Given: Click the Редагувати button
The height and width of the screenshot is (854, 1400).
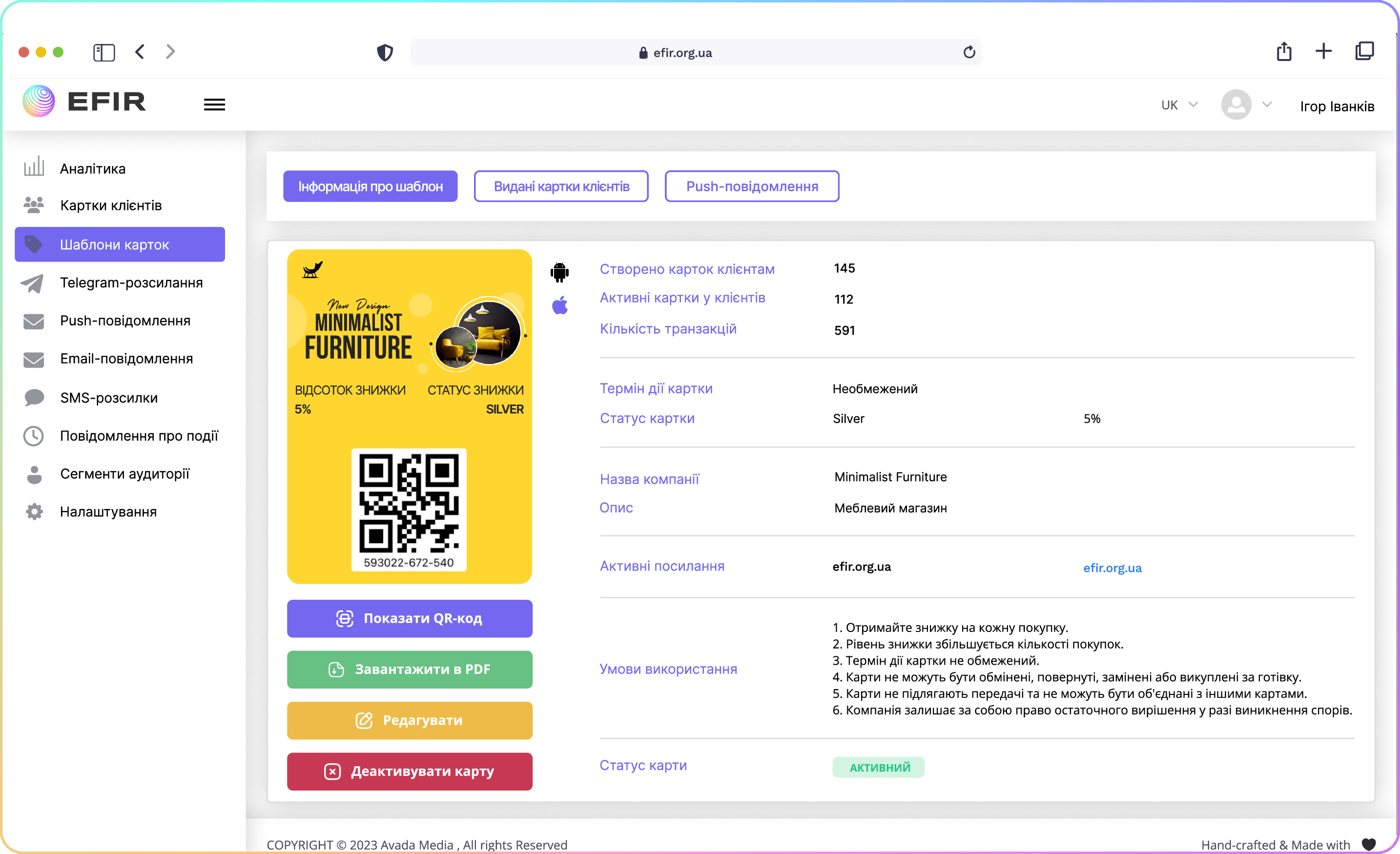Looking at the screenshot, I should point(410,720).
